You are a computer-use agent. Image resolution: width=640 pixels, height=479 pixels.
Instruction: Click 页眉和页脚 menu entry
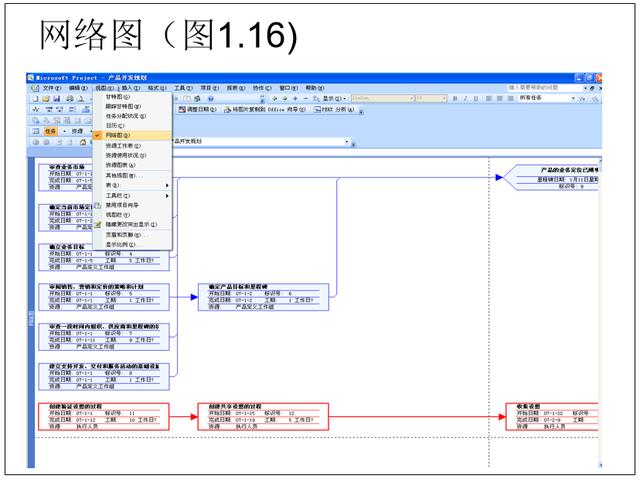[x=132, y=235]
